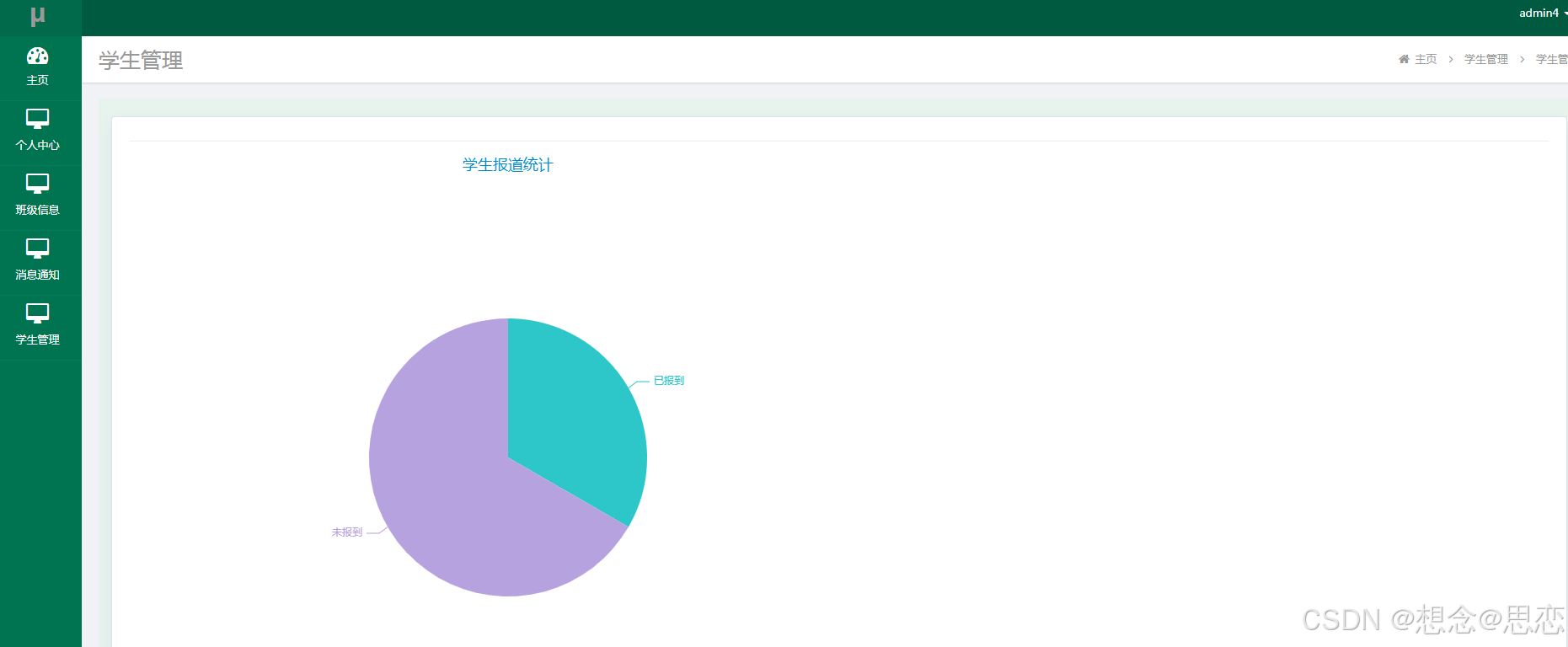
Task: Click the 学生管理 page heading
Action: [x=141, y=61]
